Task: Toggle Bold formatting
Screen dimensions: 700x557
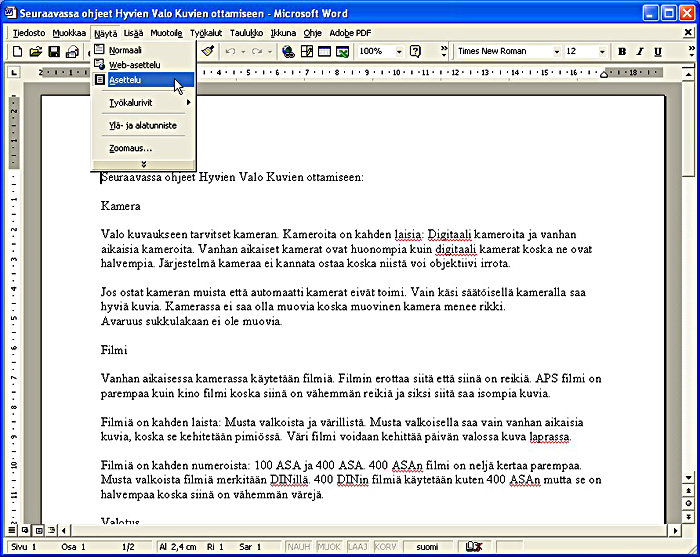Action: [622, 51]
